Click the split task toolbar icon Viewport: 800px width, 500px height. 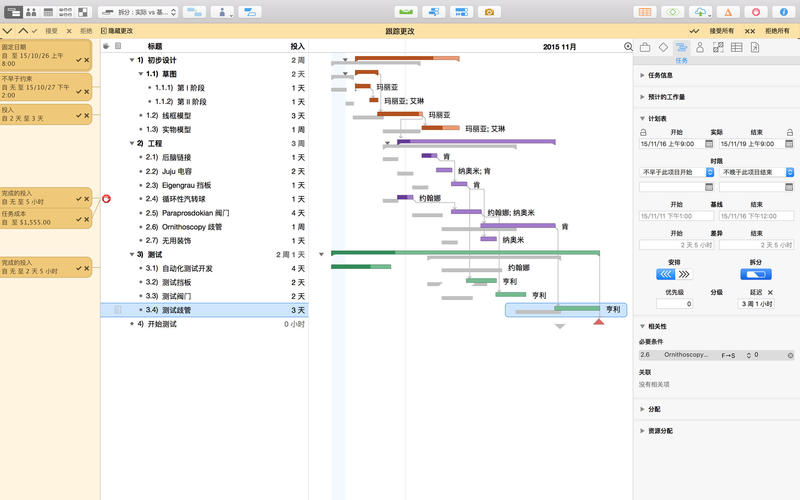pos(250,12)
